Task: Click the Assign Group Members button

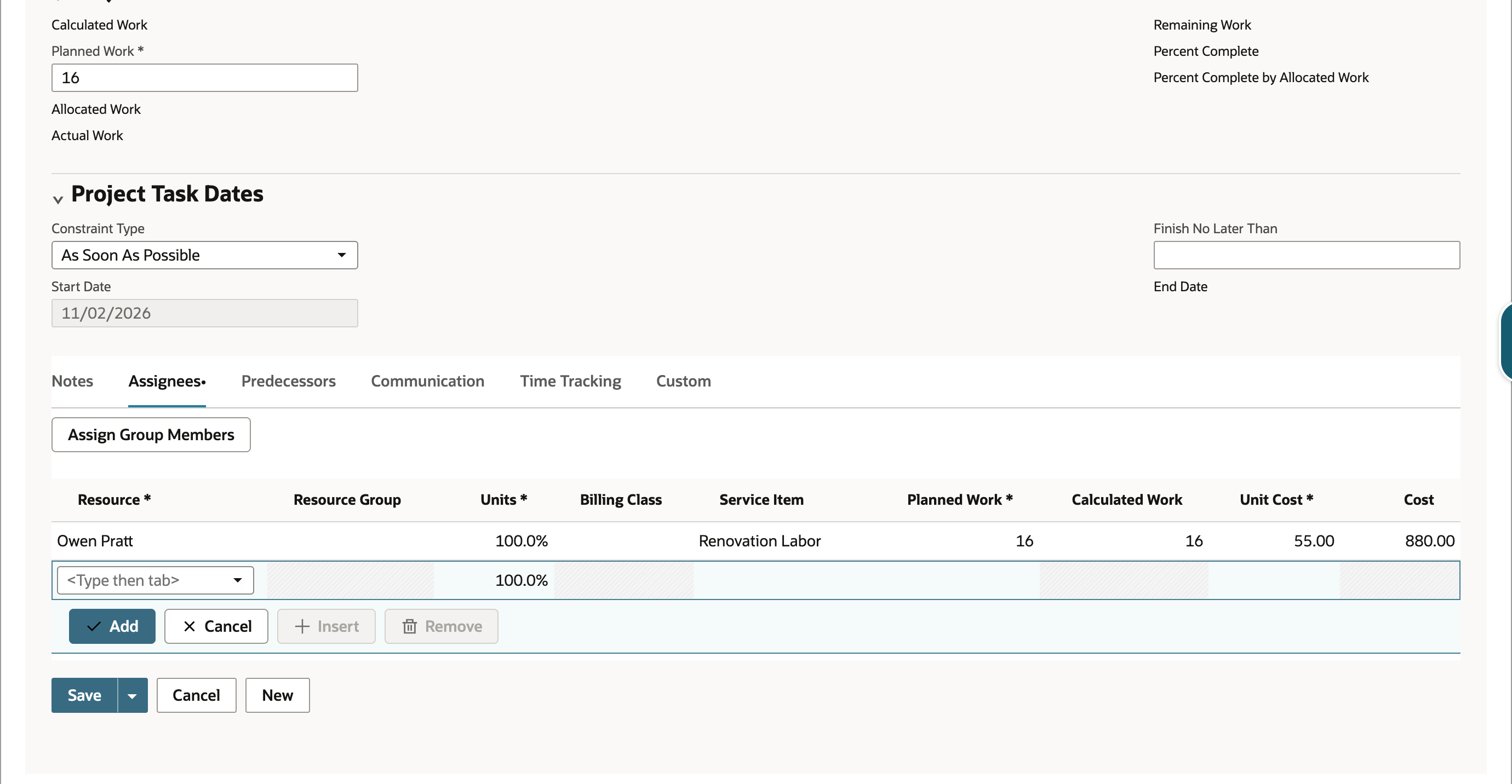Action: pos(151,435)
